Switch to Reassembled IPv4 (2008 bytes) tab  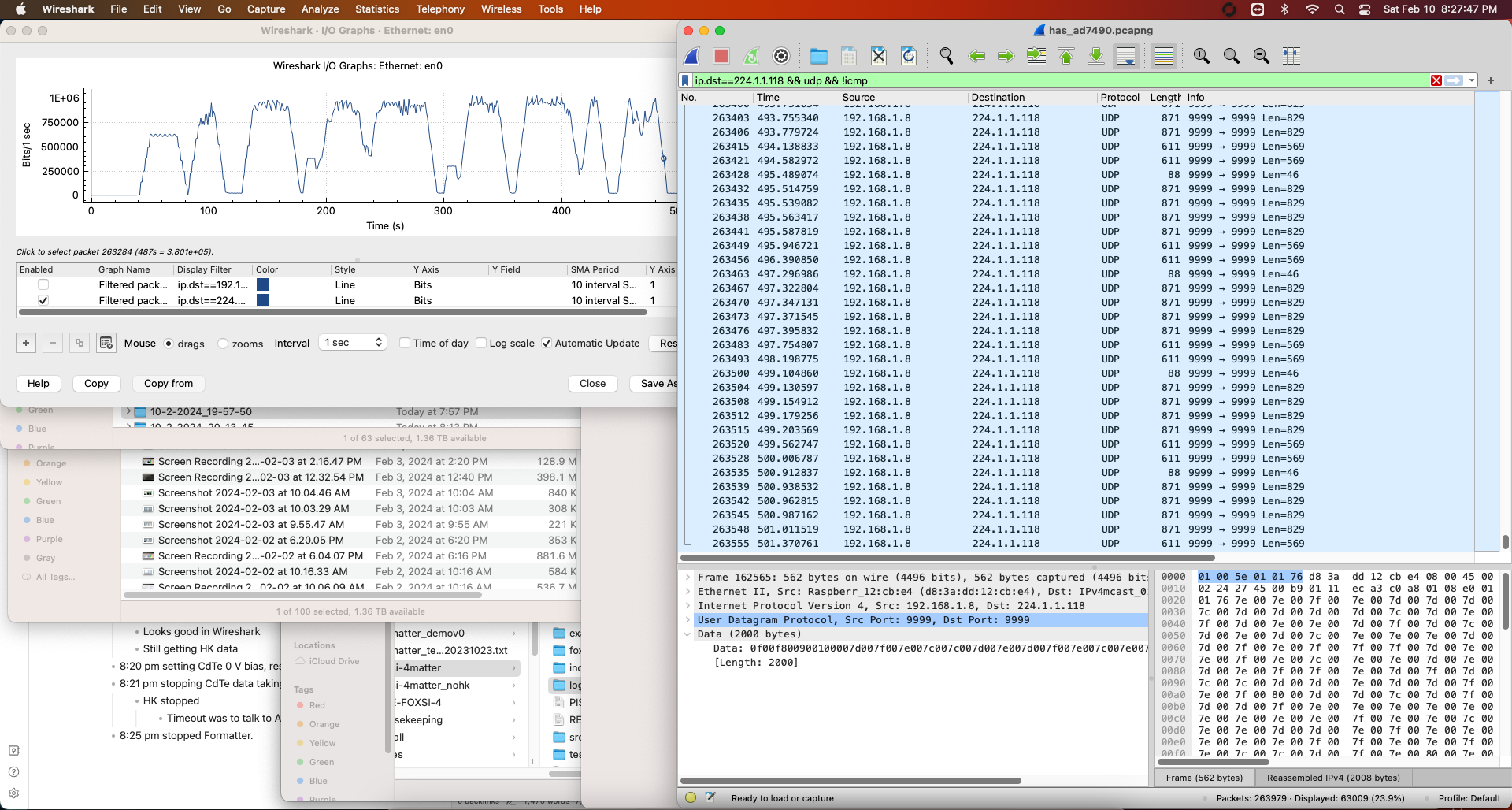[1333, 778]
